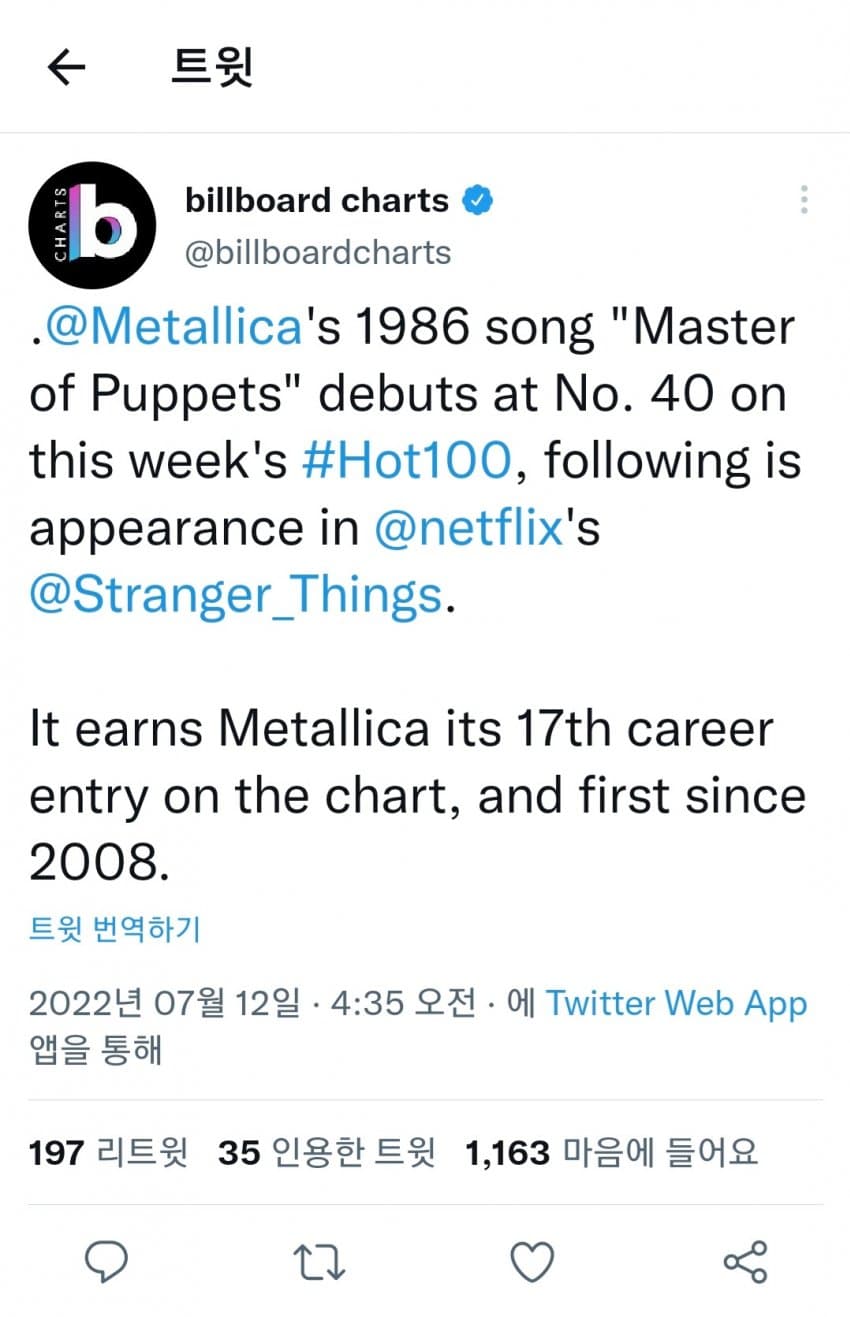Tap the reply speech bubble icon
Viewport: 850px width, 1317px height.
[x=106, y=1262]
